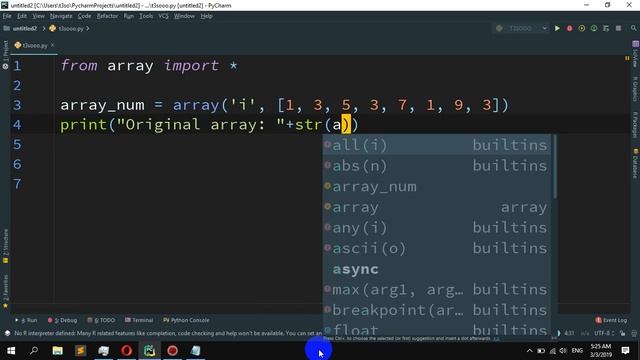This screenshot has height=360, width=640.
Task: Click the completion popup scrollbar
Action: (x=555, y=167)
